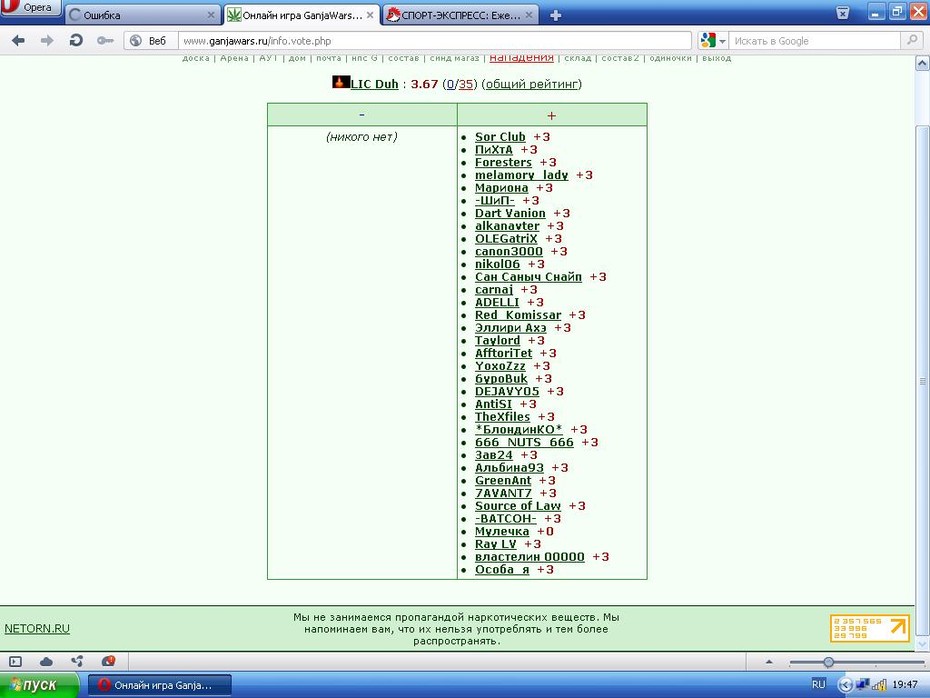Viewport: 930px width, 698px height.
Task: Open the NETORN.RU footer link
Action: pos(37,629)
